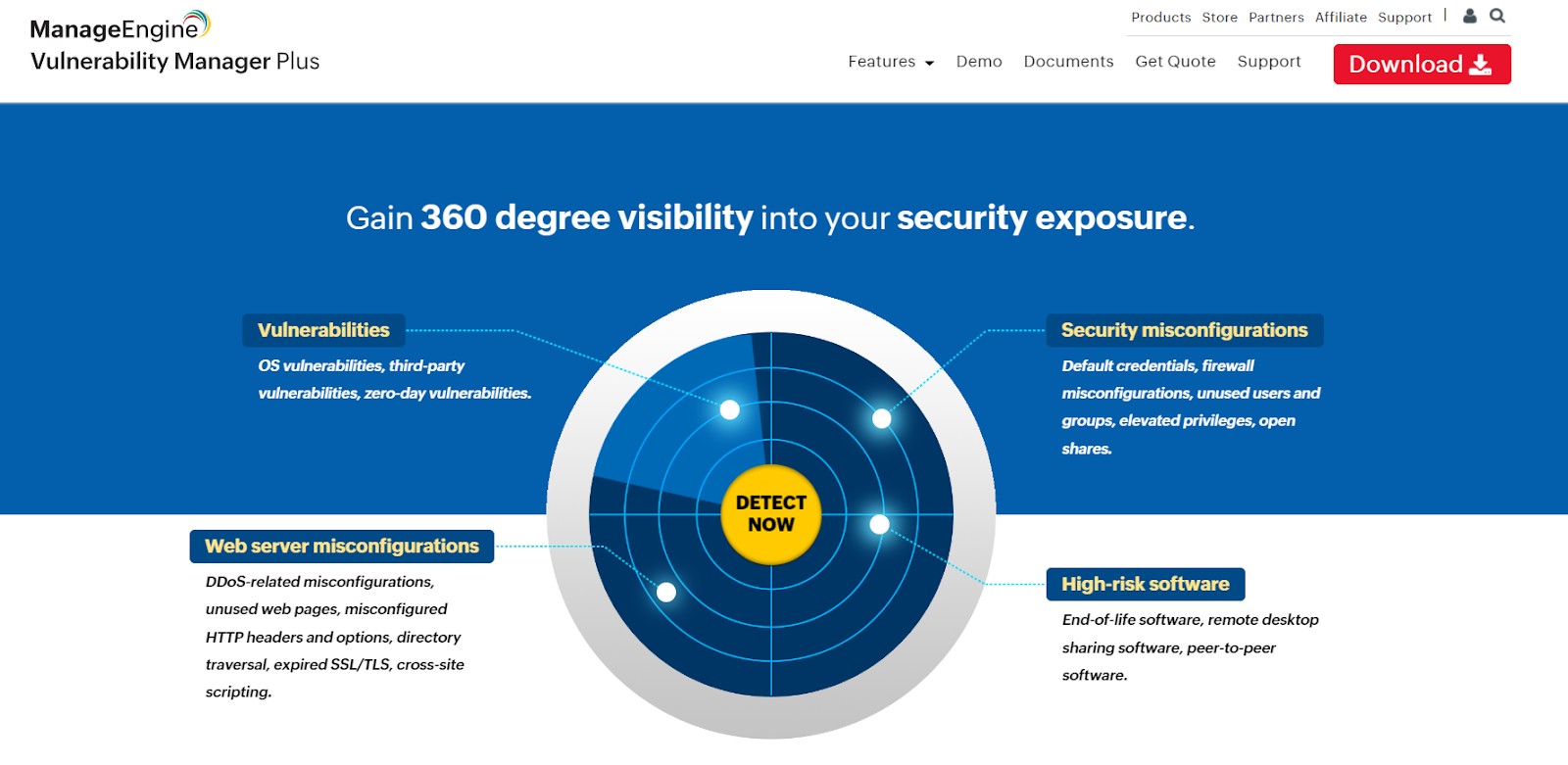Click the ManageEngine logo
This screenshot has height=765, width=1568.
point(120,27)
